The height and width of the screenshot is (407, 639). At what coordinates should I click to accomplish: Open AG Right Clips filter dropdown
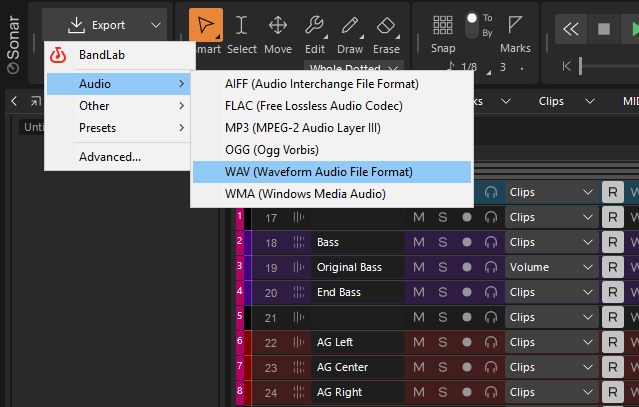point(551,392)
